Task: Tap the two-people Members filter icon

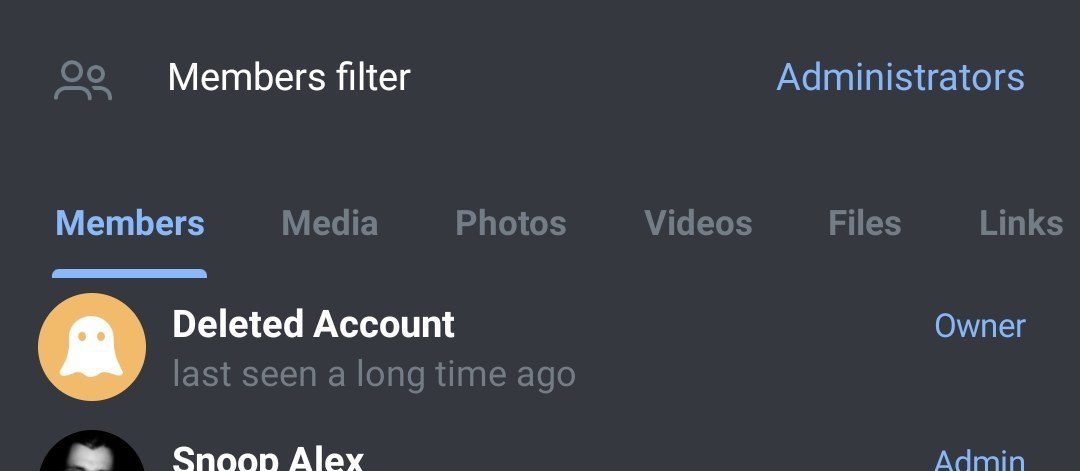Action: [83, 81]
